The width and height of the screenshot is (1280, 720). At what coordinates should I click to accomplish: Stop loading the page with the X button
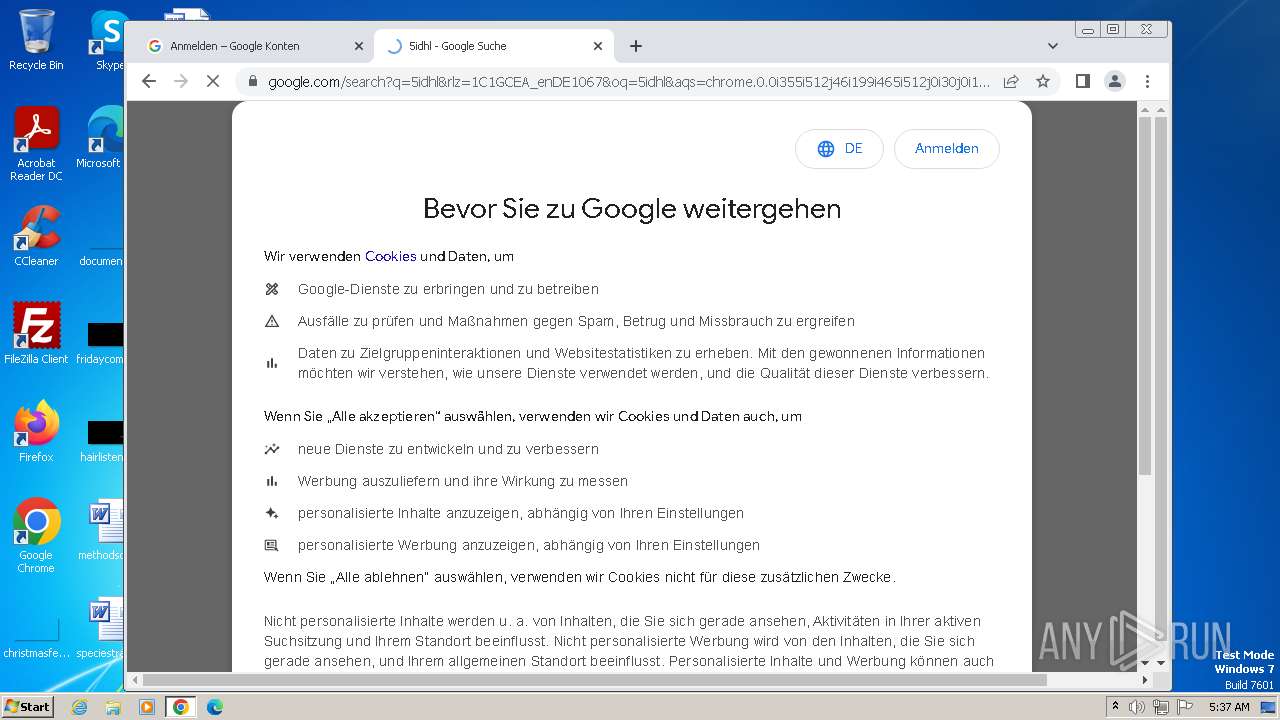(x=213, y=81)
